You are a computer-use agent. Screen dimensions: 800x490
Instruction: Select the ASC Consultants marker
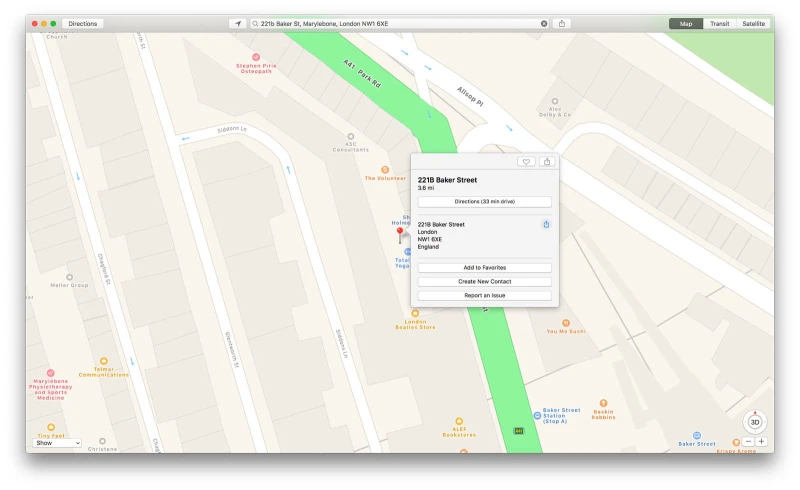click(x=351, y=136)
